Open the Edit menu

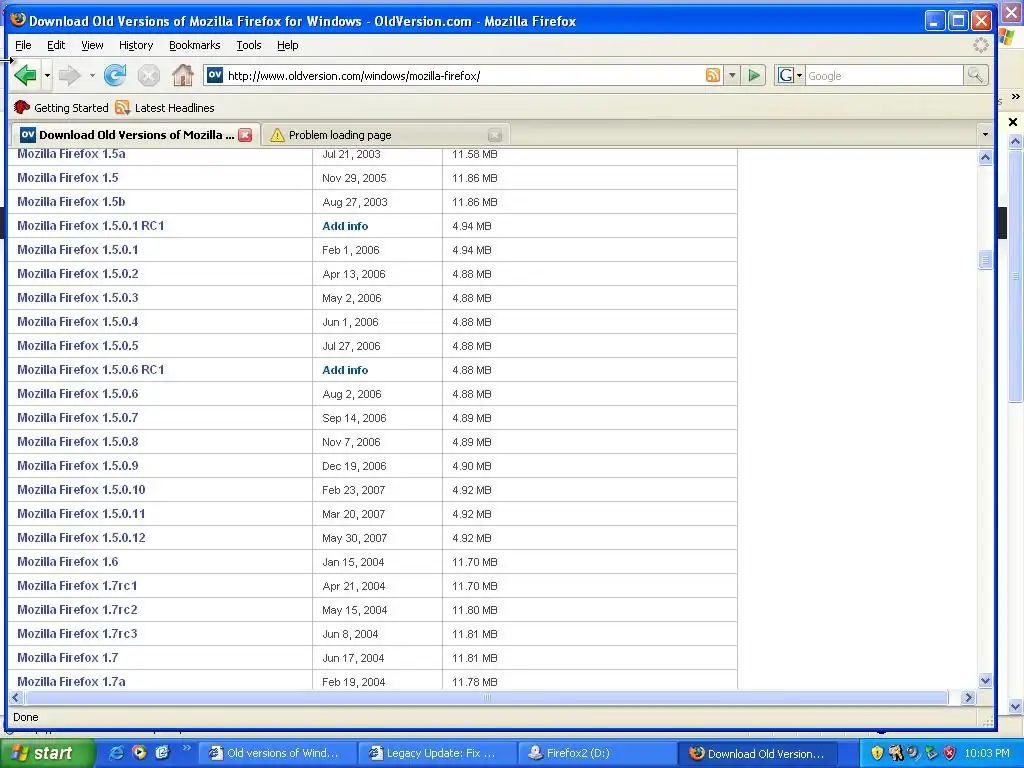(56, 45)
